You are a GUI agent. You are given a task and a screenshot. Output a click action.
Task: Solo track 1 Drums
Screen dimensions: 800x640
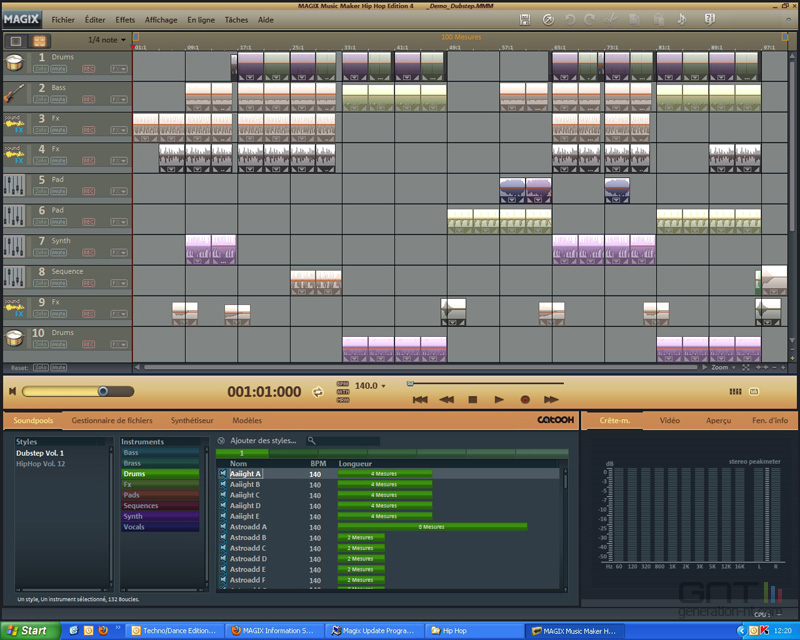click(x=41, y=69)
